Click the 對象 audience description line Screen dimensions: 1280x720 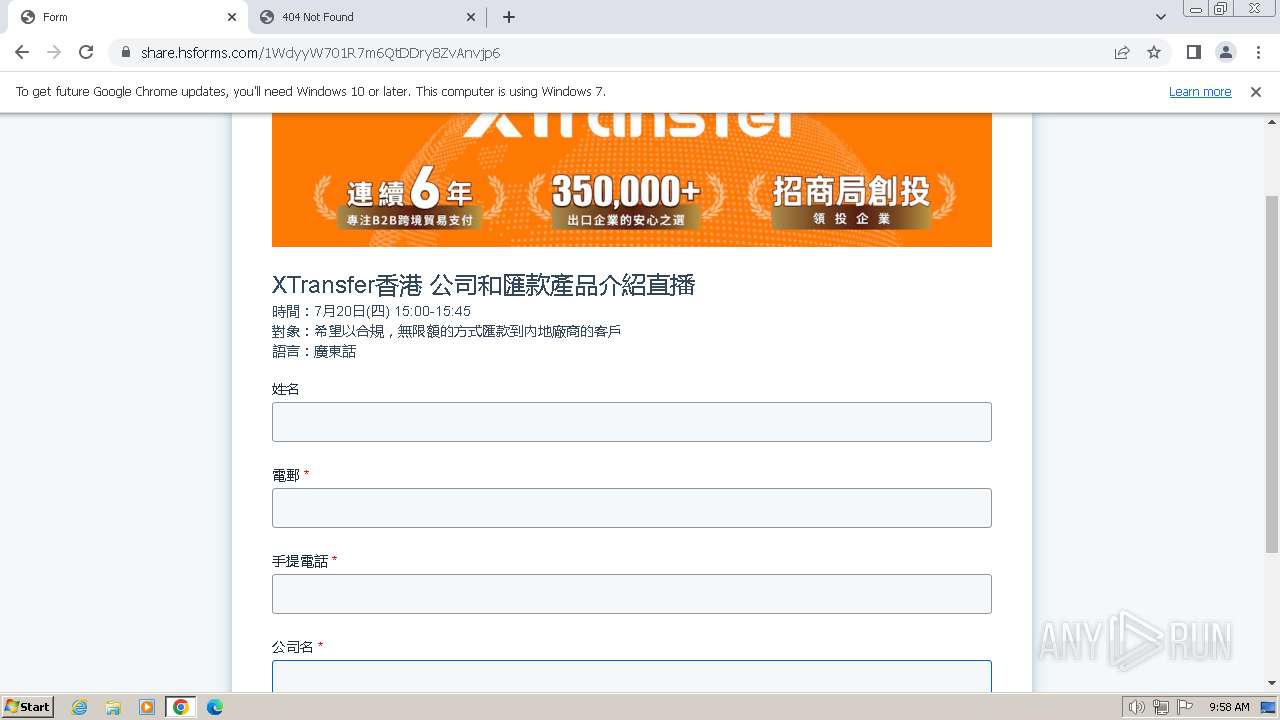coord(446,331)
